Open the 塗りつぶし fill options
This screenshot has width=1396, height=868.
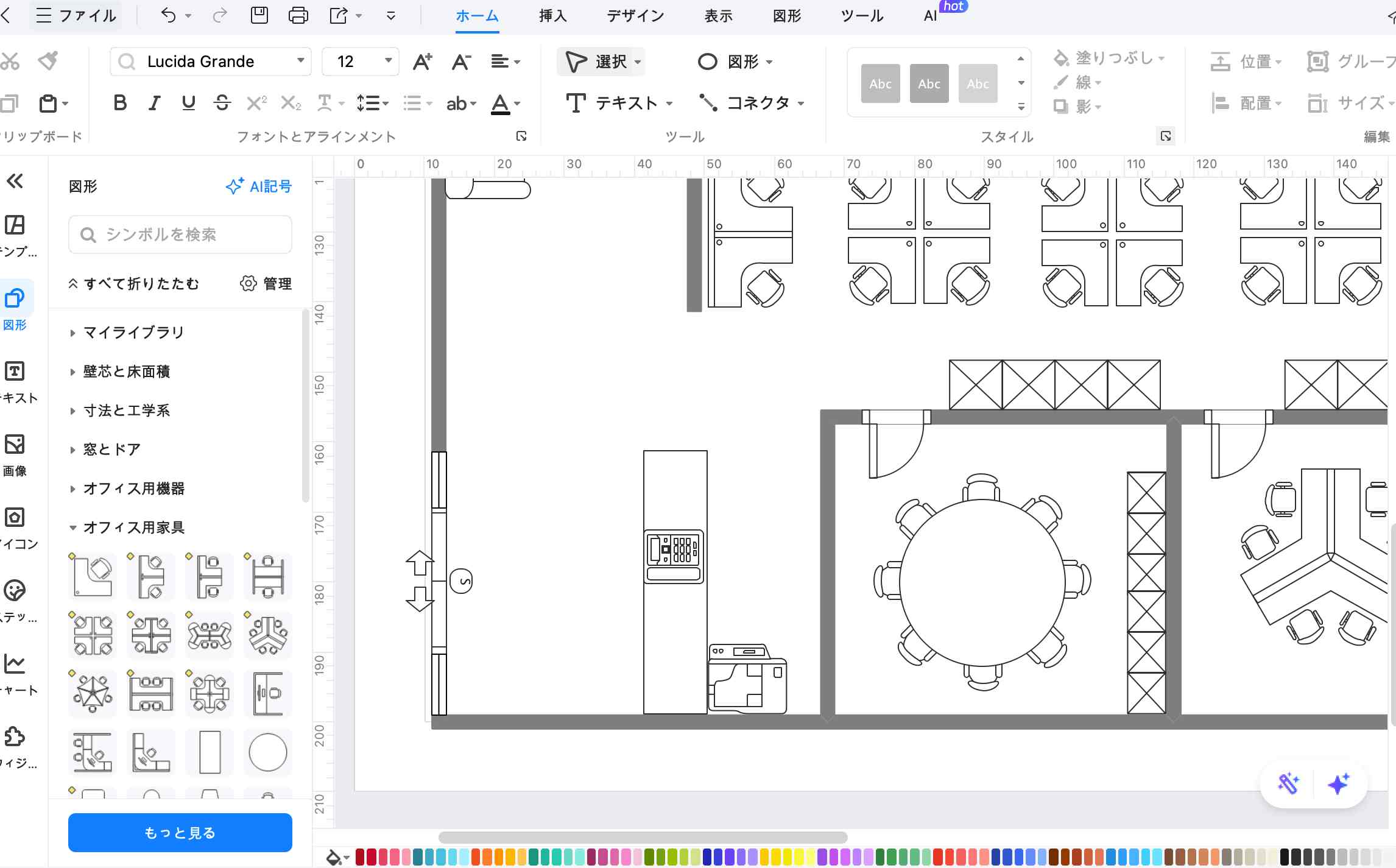pos(1109,58)
